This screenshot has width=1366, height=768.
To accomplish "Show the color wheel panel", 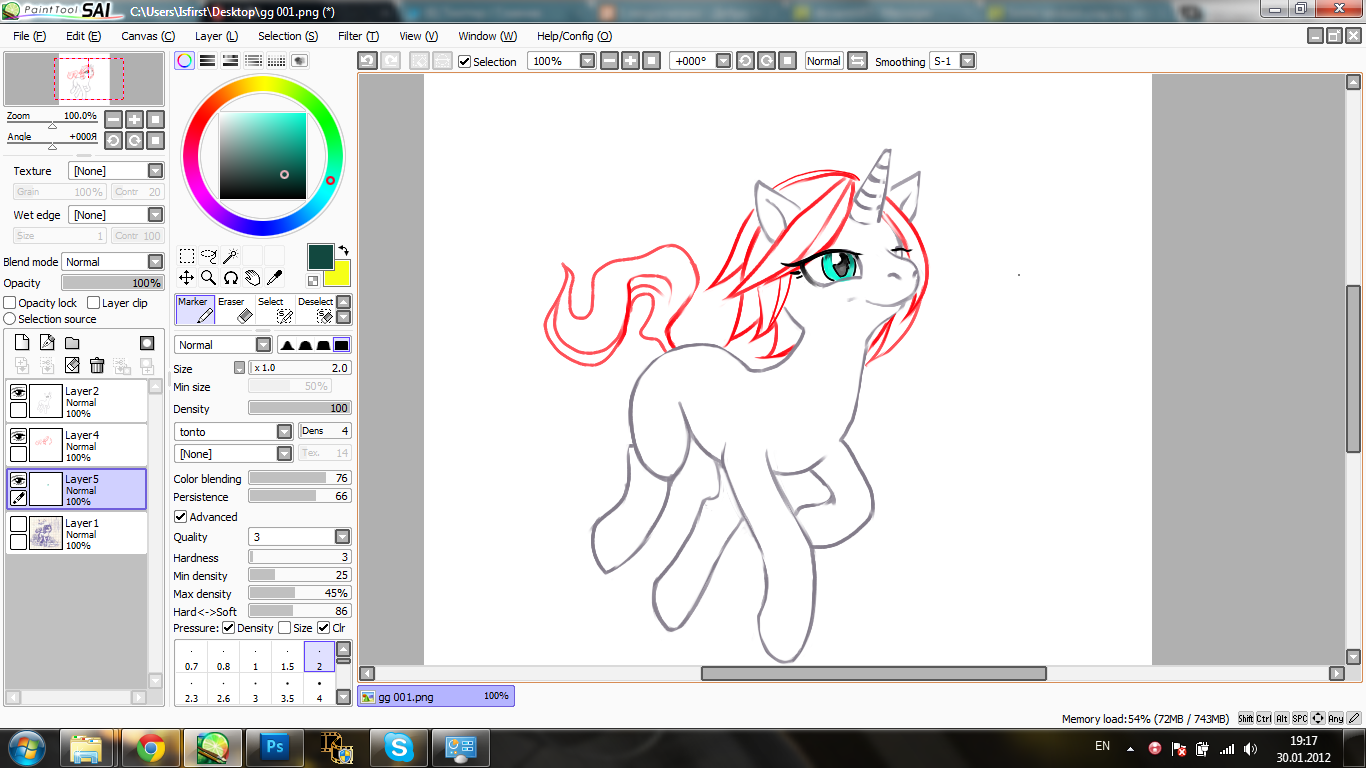I will (185, 60).
